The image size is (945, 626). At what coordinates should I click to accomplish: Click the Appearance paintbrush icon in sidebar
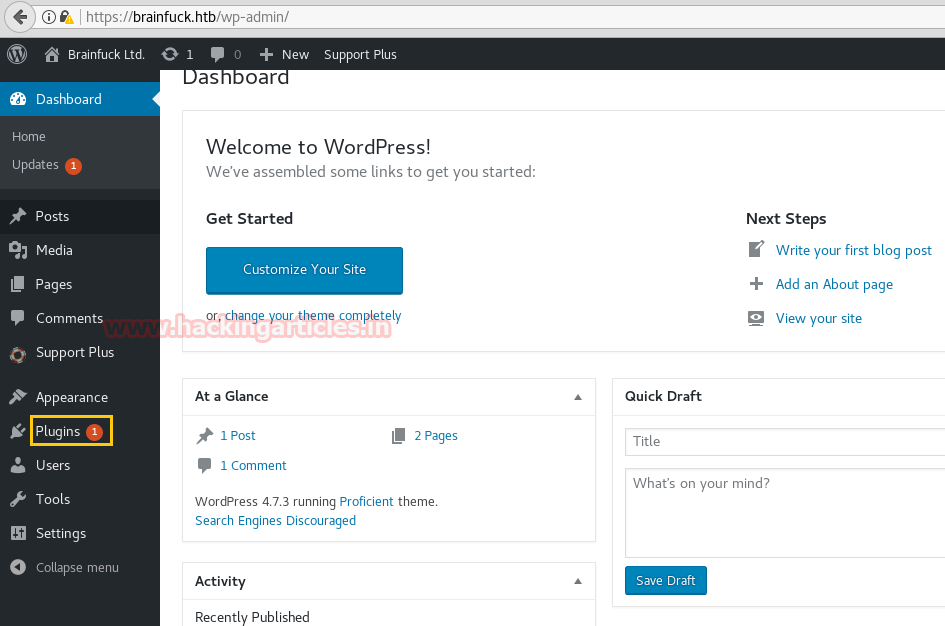coord(18,396)
